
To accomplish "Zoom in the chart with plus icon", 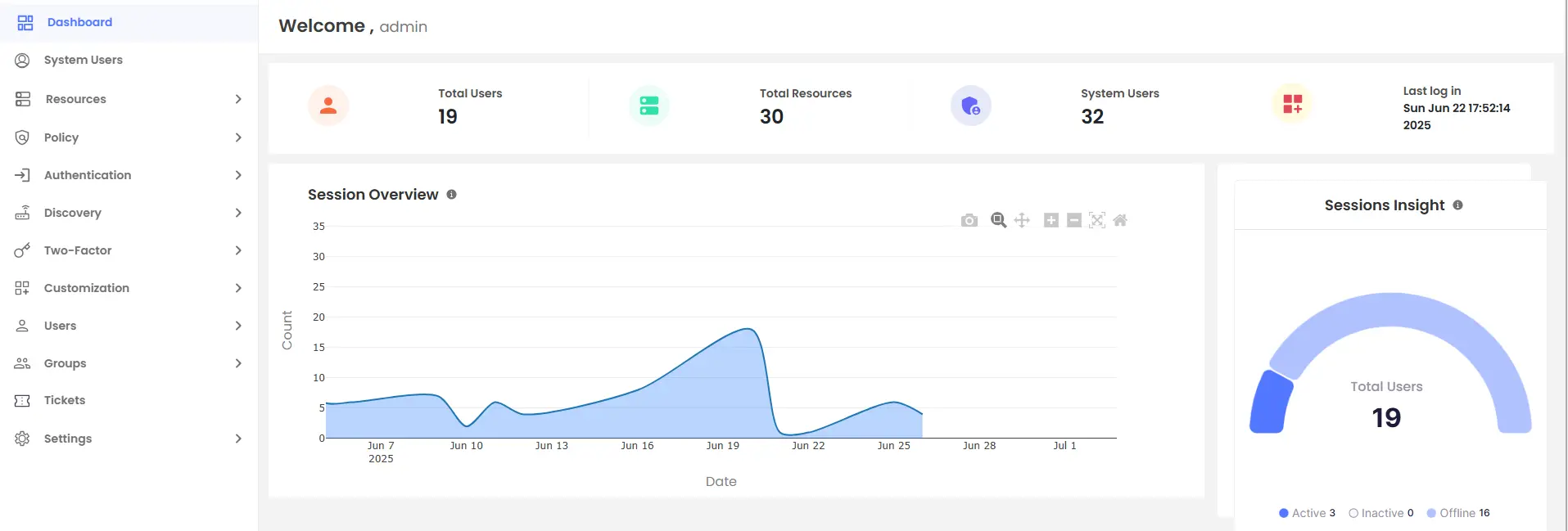I will [1051, 220].
